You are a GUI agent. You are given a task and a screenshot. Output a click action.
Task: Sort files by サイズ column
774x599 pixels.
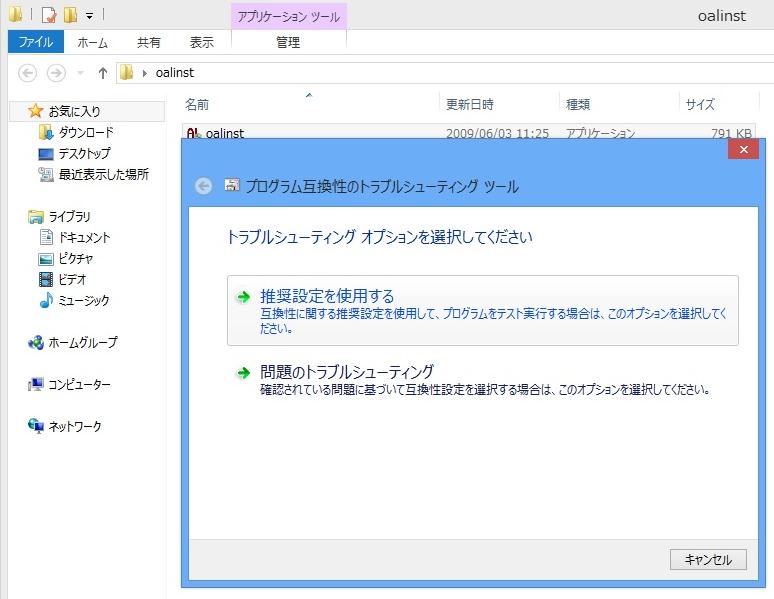pyautogui.click(x=699, y=104)
